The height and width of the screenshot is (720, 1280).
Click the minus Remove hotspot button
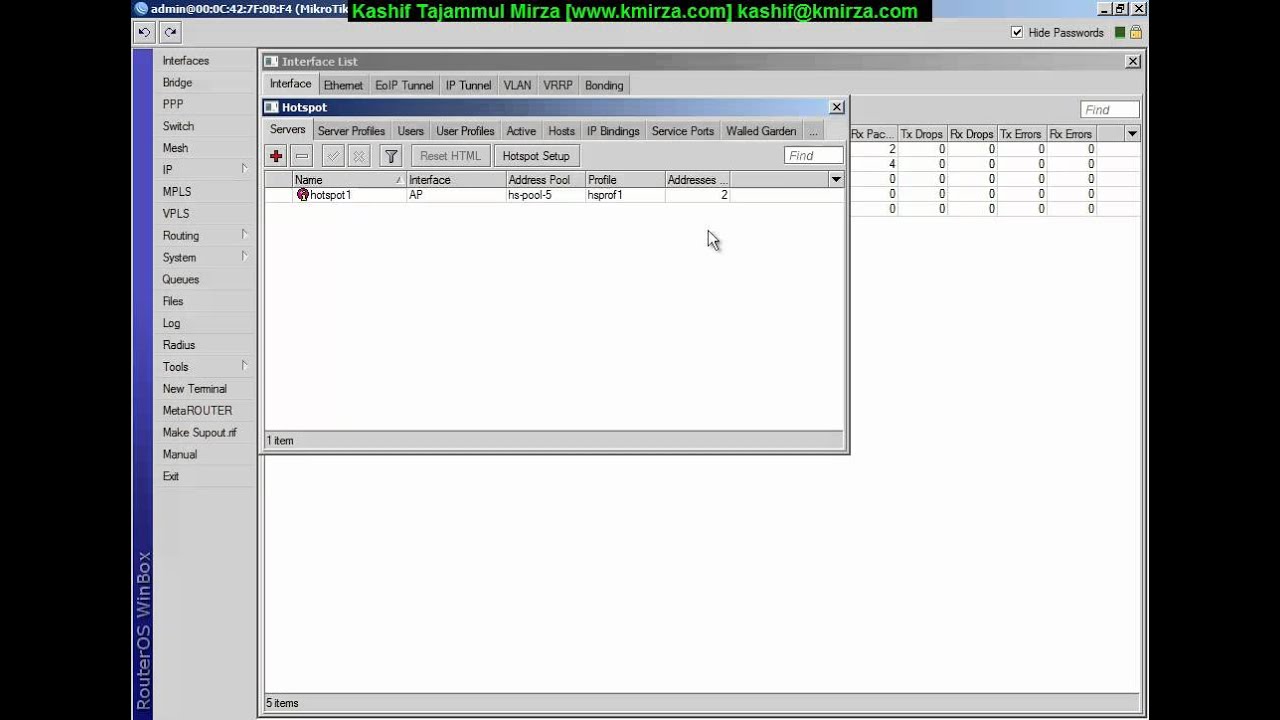click(302, 156)
